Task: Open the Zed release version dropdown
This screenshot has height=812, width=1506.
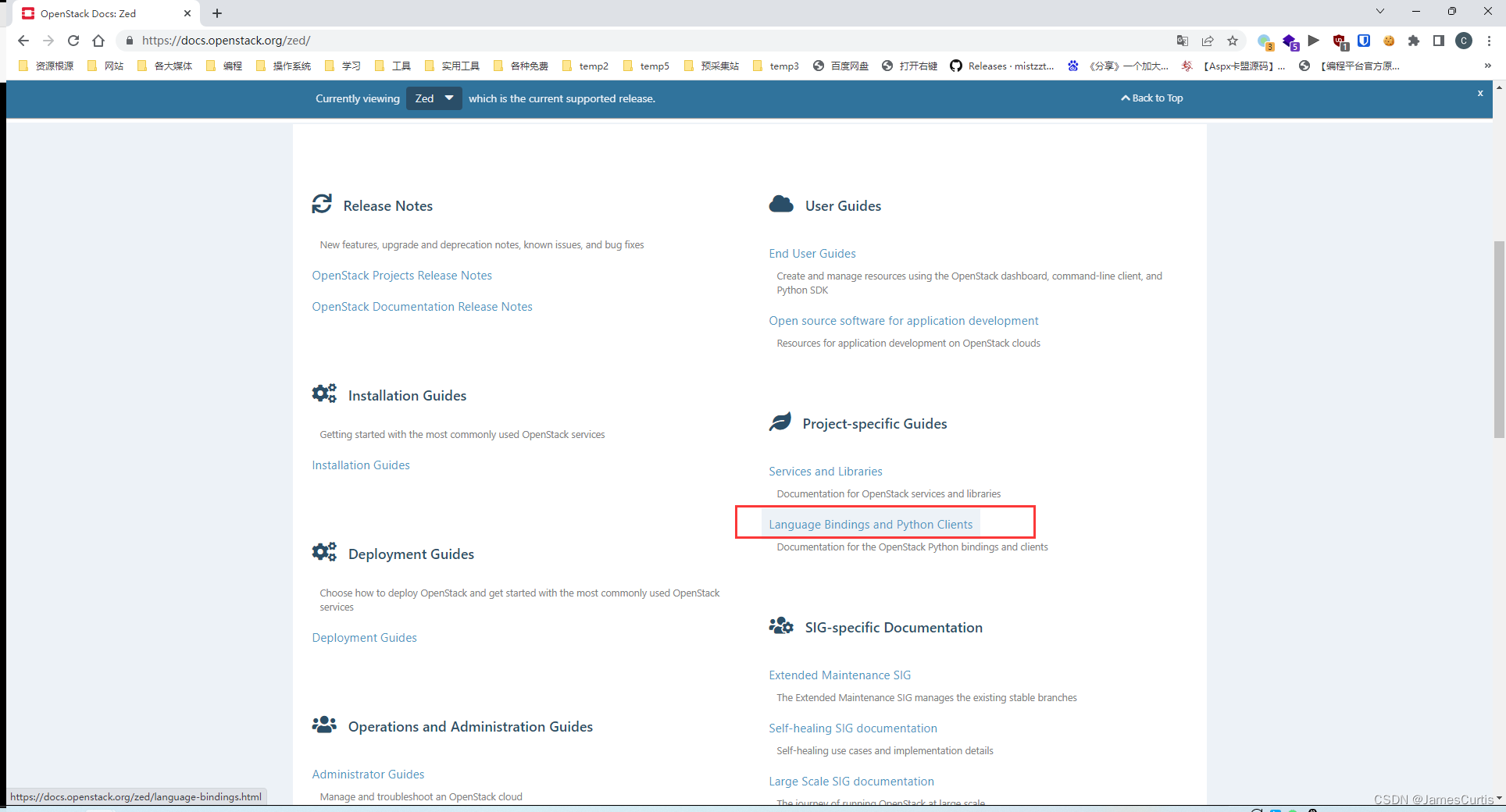Action: pyautogui.click(x=434, y=98)
